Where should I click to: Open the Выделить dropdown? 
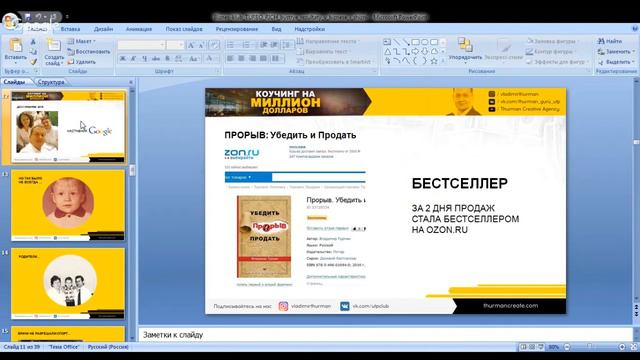(616, 62)
